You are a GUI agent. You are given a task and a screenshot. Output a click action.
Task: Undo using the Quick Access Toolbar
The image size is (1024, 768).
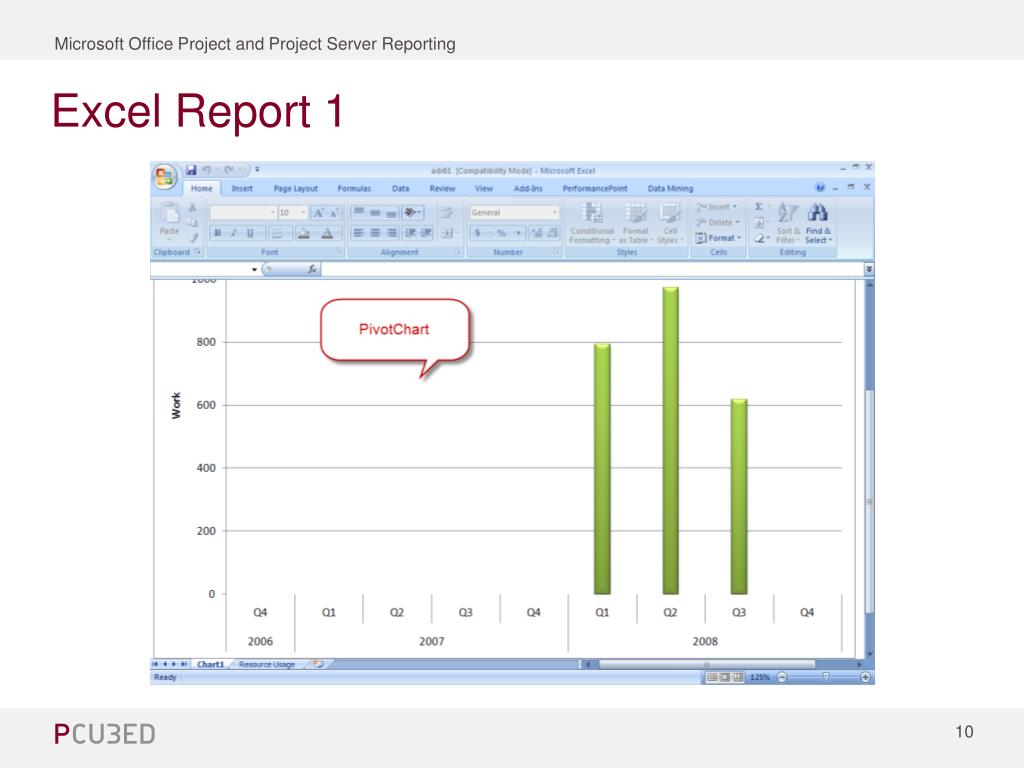(206, 170)
